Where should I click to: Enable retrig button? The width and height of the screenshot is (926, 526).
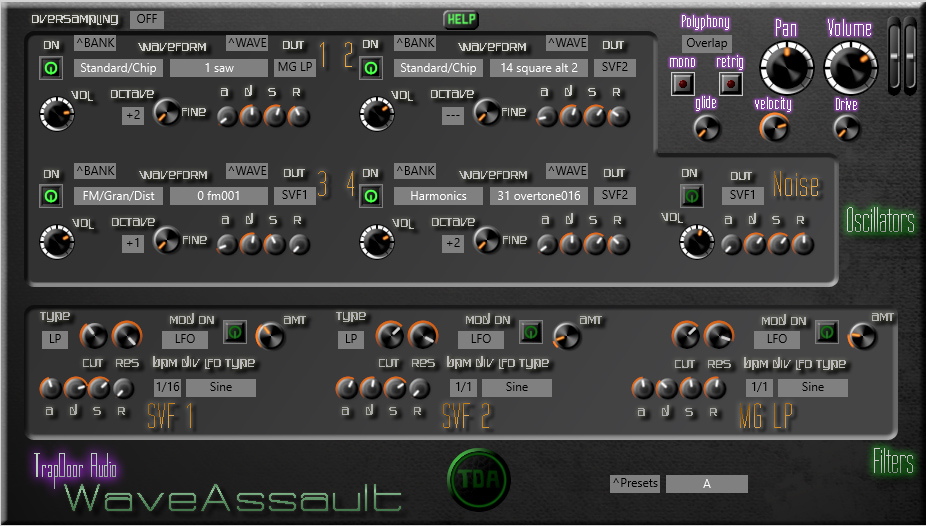[731, 84]
